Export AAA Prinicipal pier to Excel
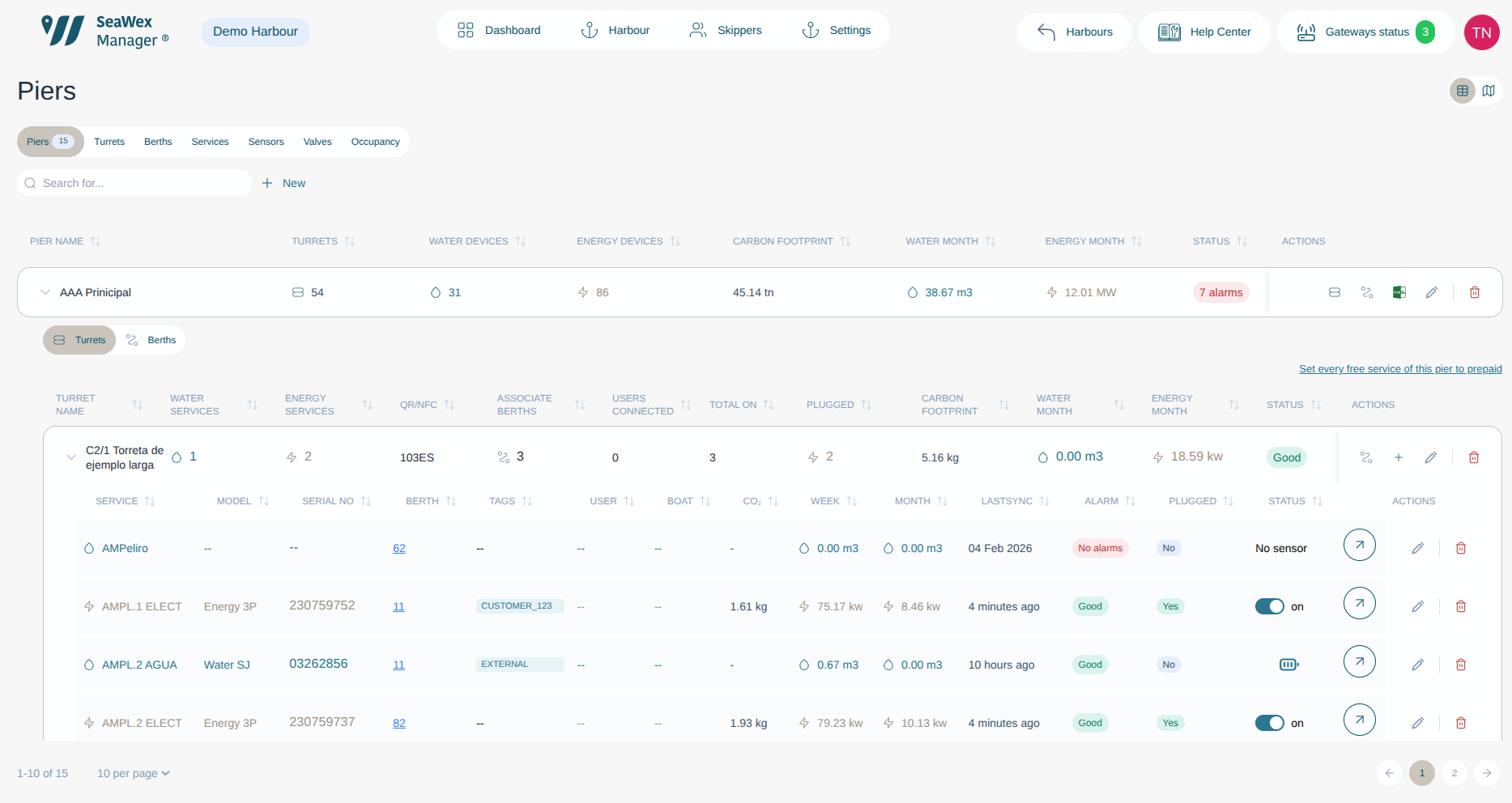Image resolution: width=1512 pixels, height=803 pixels. [x=1399, y=292]
